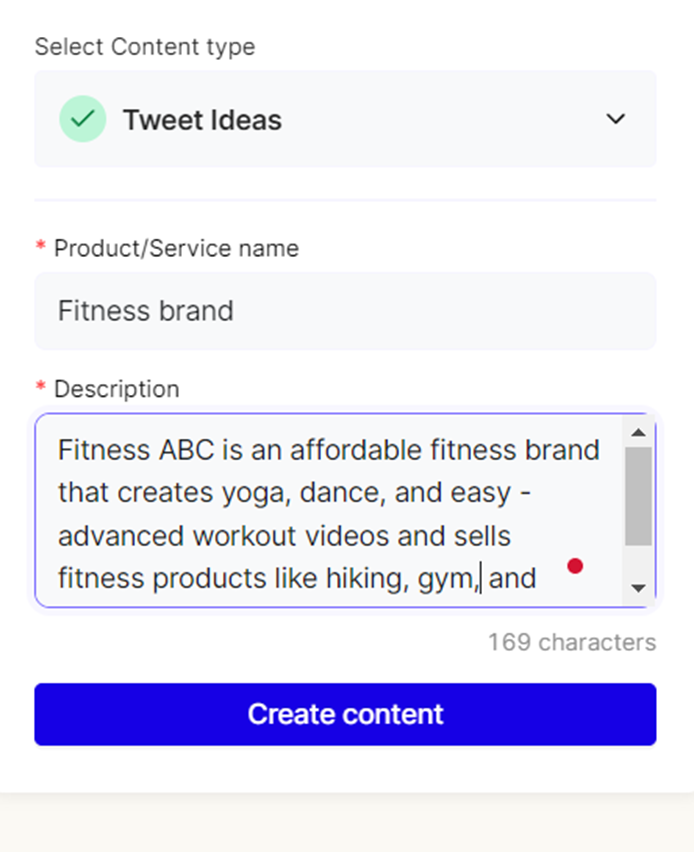This screenshot has height=852, width=694.
Task: Click the green checkmark icon beside Tweet Ideas
Action: click(83, 119)
